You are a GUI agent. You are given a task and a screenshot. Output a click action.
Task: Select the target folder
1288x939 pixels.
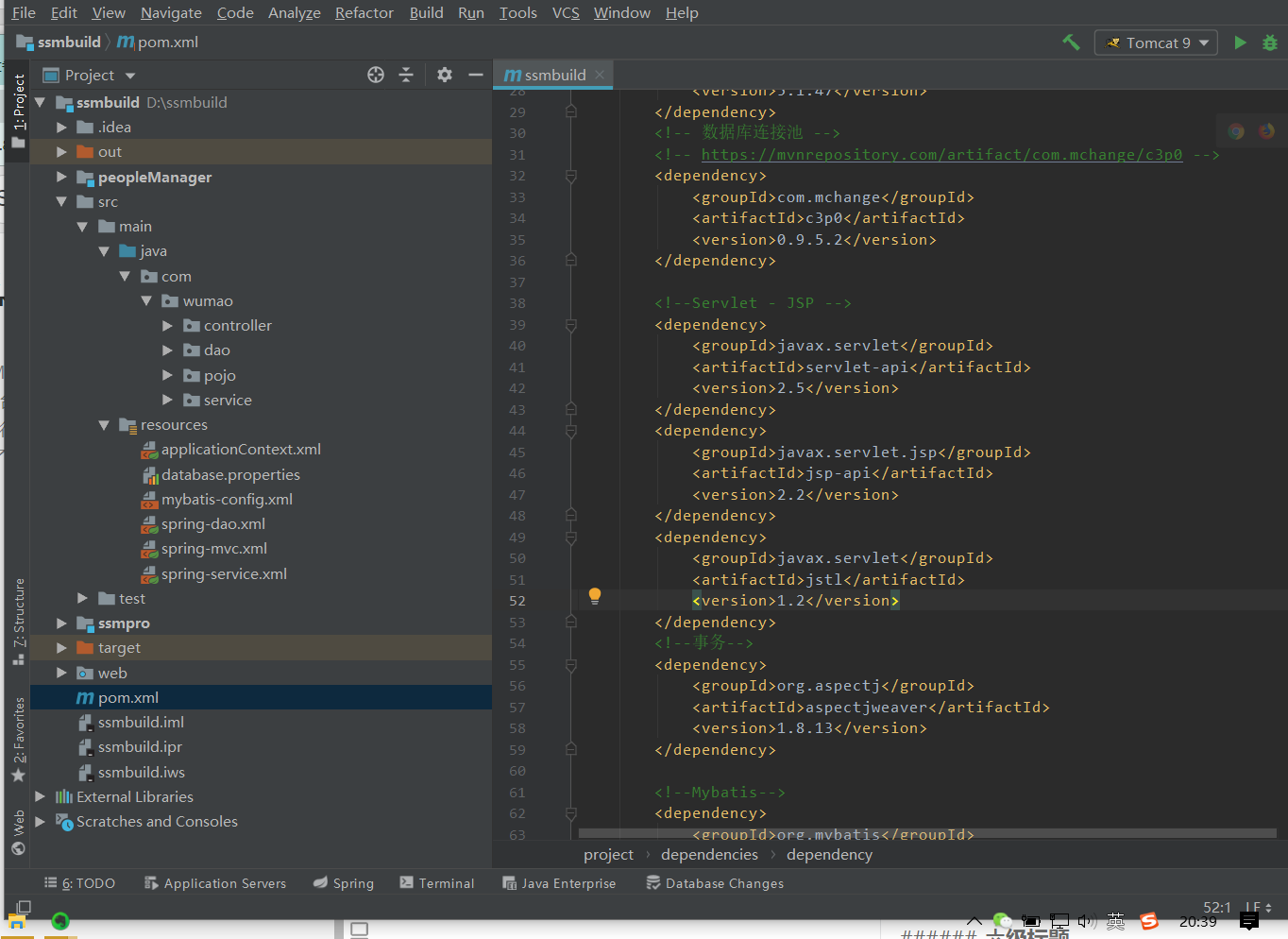[119, 647]
